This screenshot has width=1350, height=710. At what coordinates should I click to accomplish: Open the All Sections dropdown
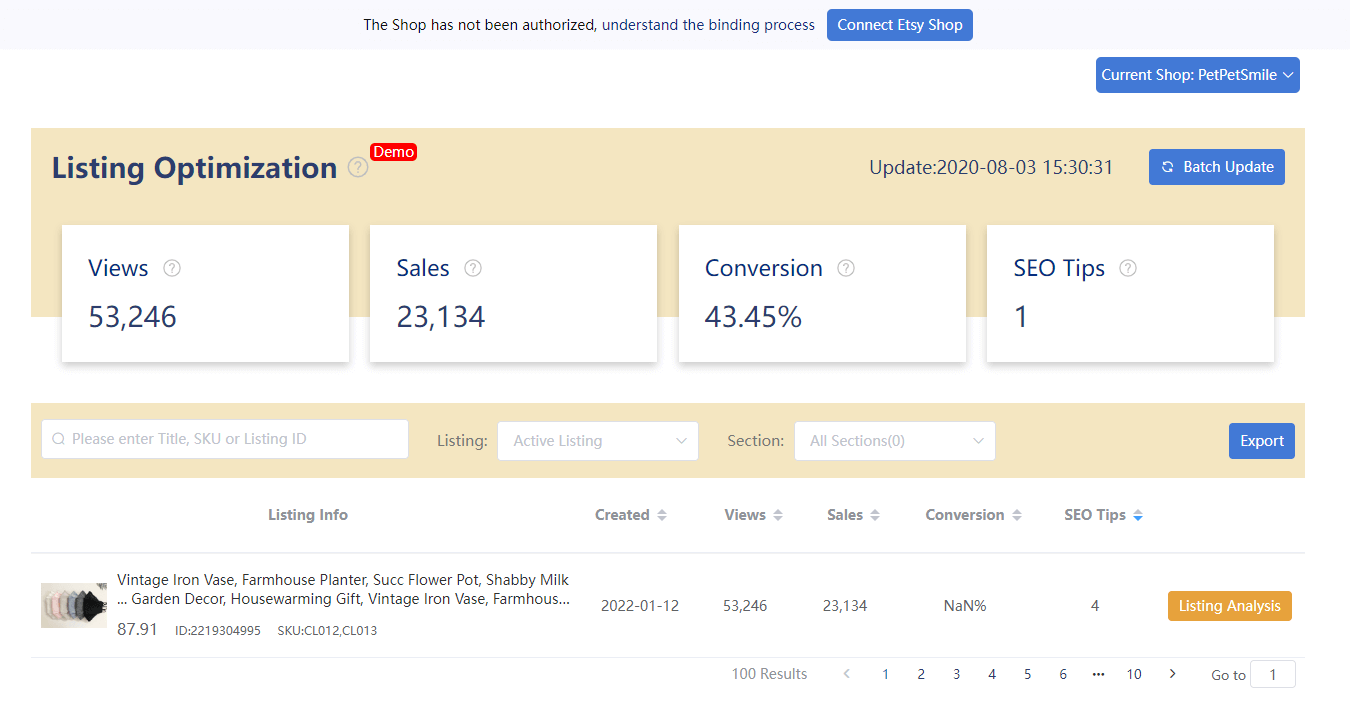point(894,440)
